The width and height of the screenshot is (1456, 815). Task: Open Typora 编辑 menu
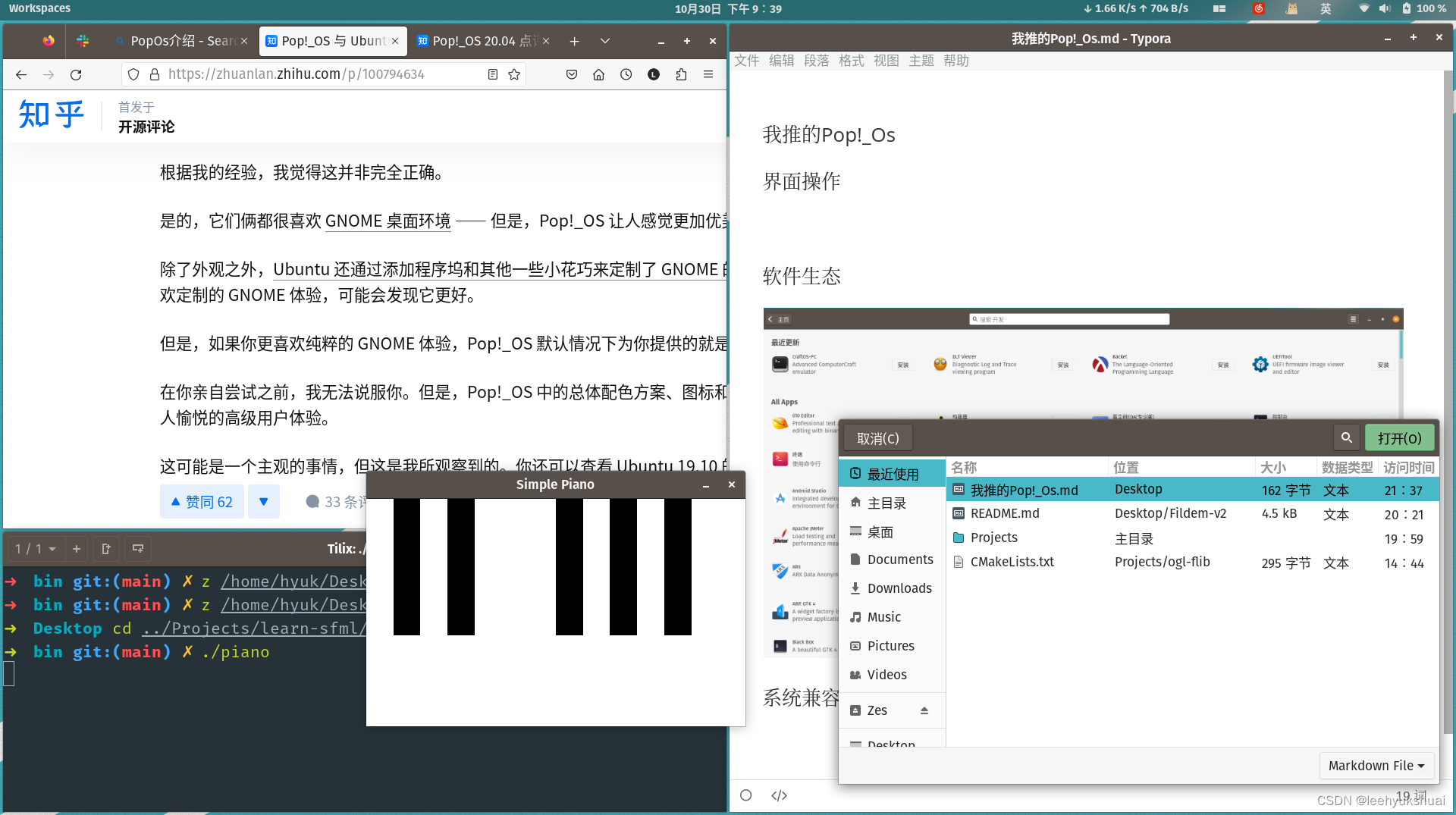(781, 61)
